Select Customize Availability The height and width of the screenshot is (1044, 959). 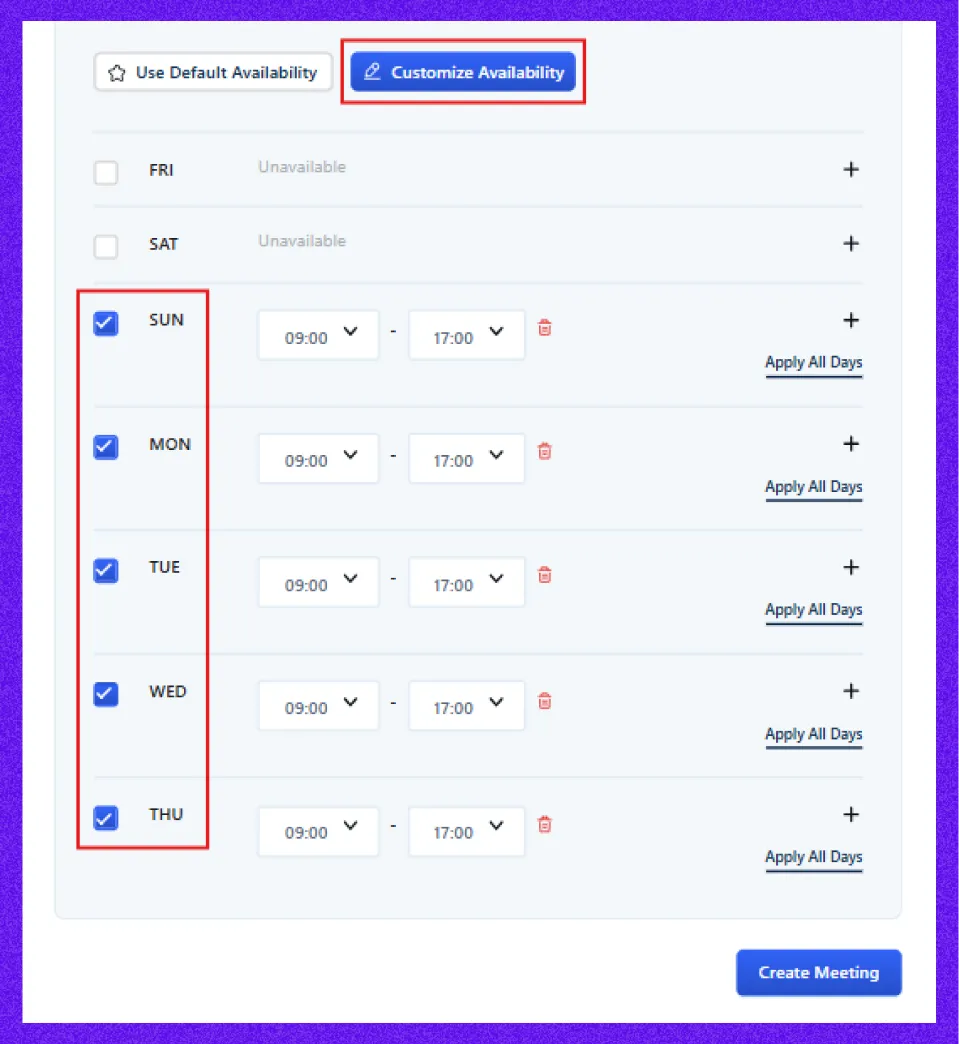point(463,72)
